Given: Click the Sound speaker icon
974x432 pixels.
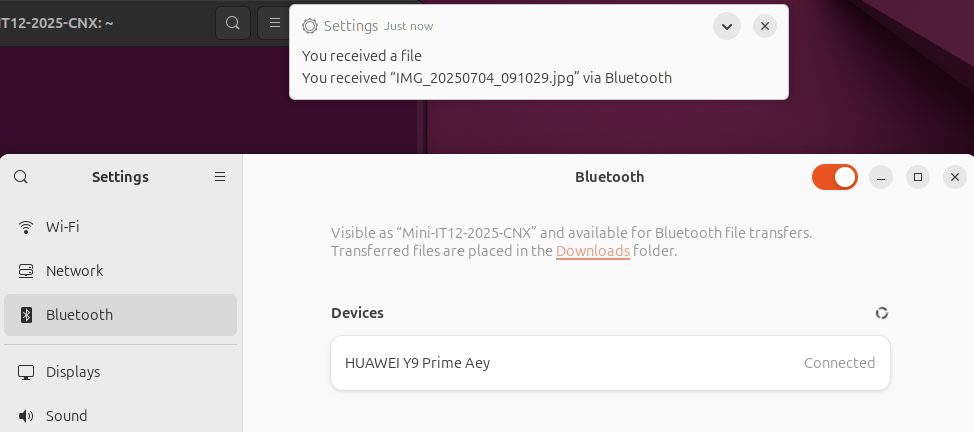Looking at the screenshot, I should pos(26,416).
